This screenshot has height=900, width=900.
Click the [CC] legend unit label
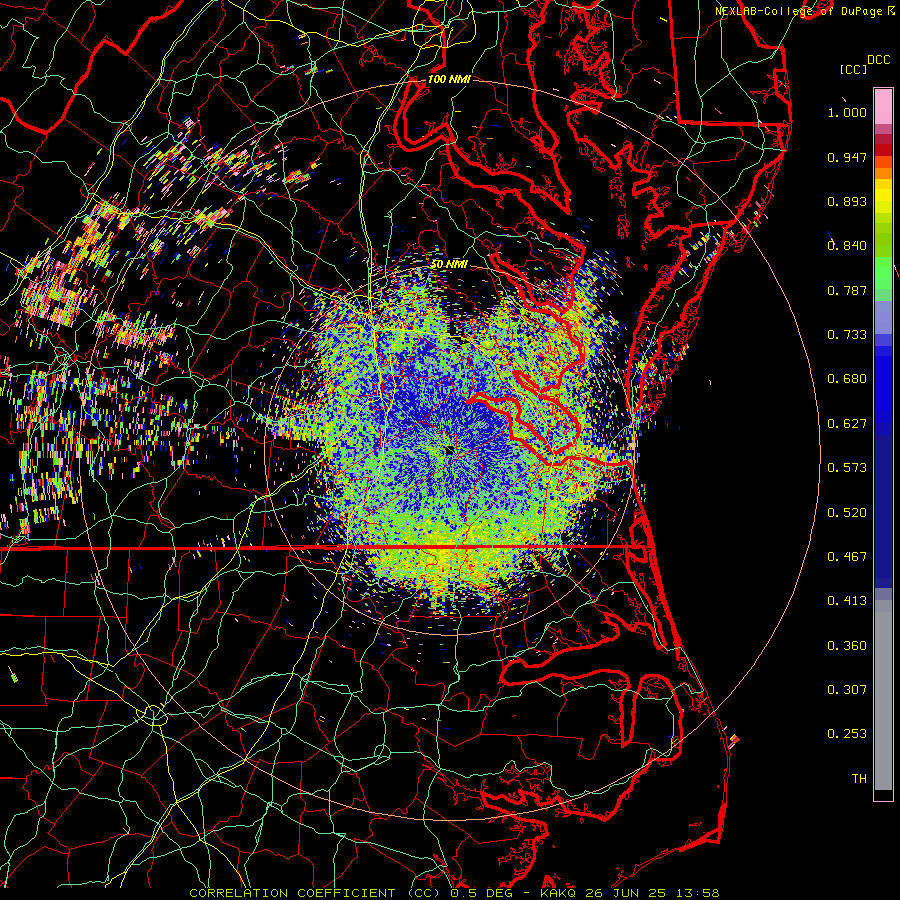853,69
